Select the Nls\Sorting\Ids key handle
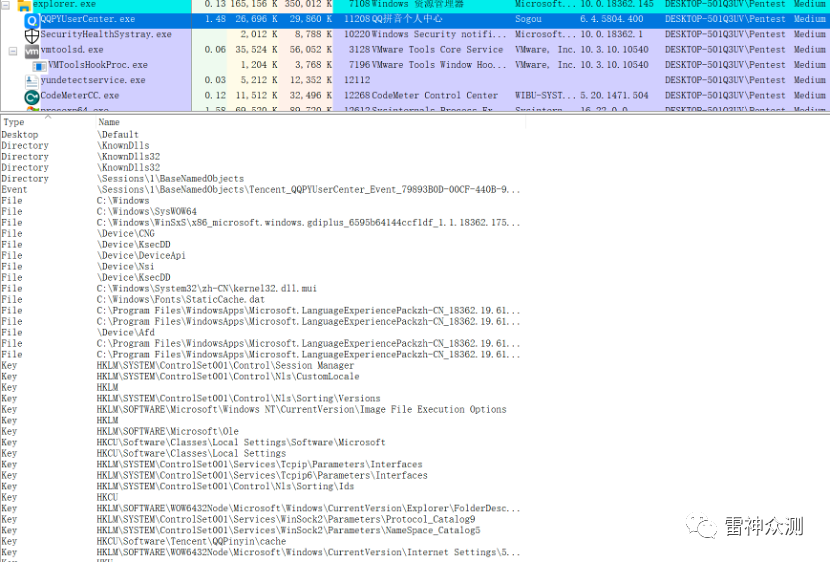Image resolution: width=830 pixels, height=562 pixels. tap(225, 486)
